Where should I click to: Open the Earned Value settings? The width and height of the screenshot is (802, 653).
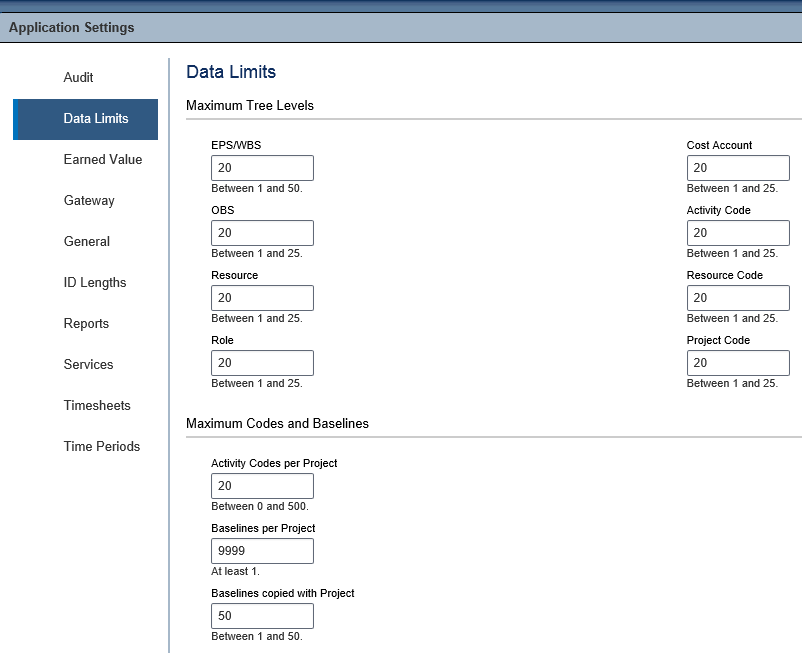[103, 159]
